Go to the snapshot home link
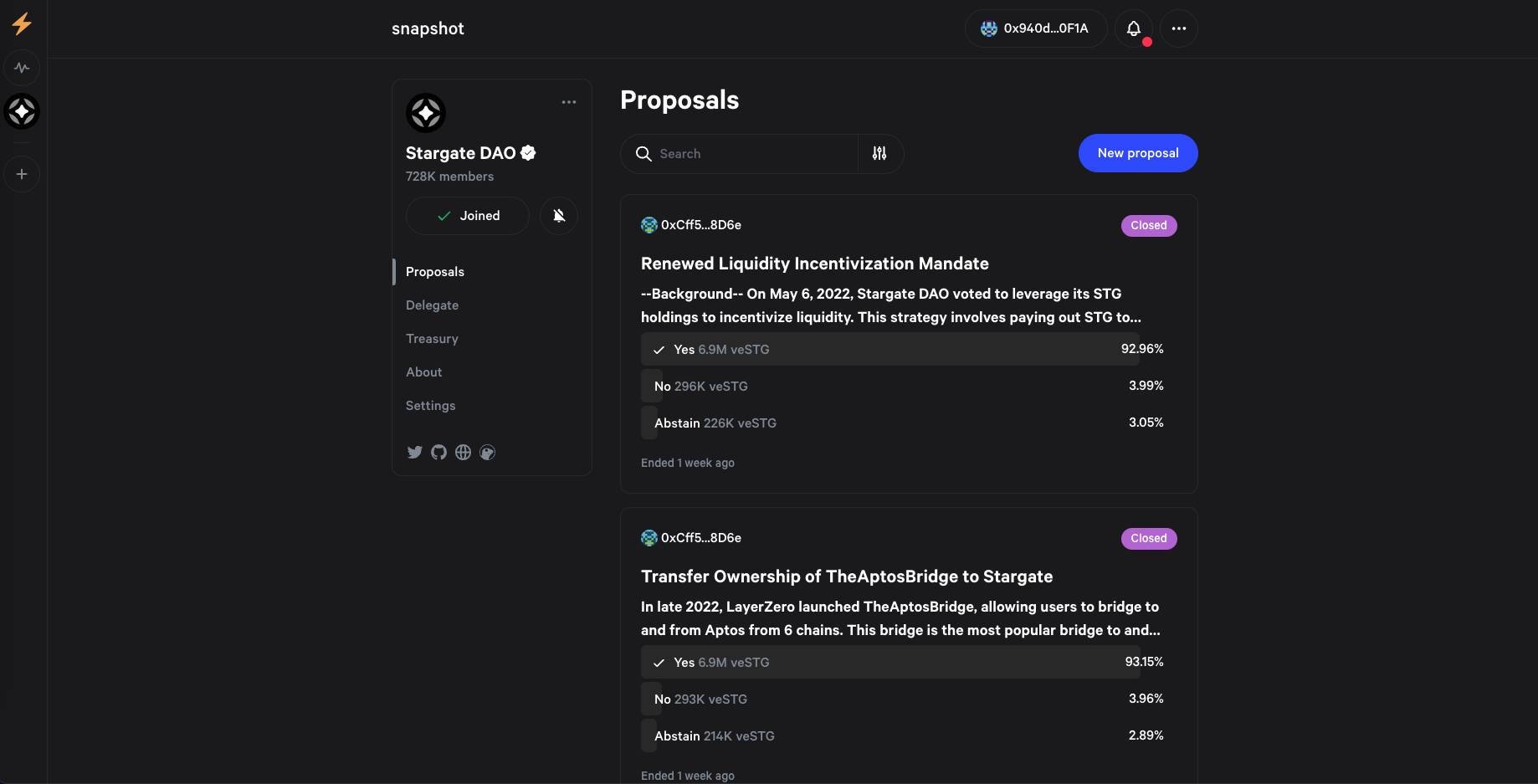This screenshot has height=784, width=1538. [428, 28]
